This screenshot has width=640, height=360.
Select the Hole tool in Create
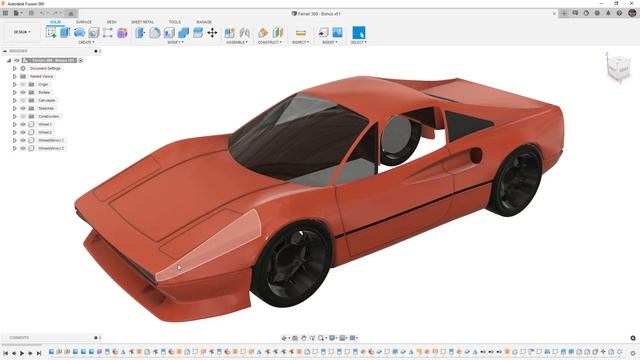coord(94,33)
